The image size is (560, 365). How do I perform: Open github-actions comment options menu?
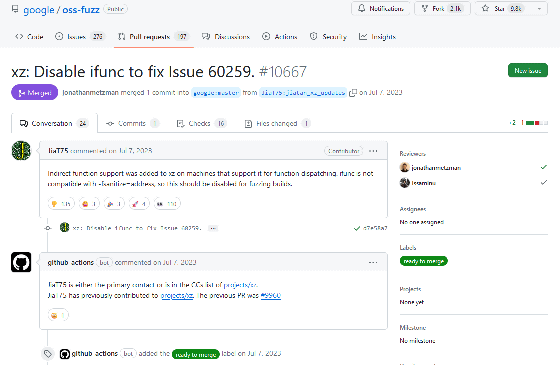(373, 262)
